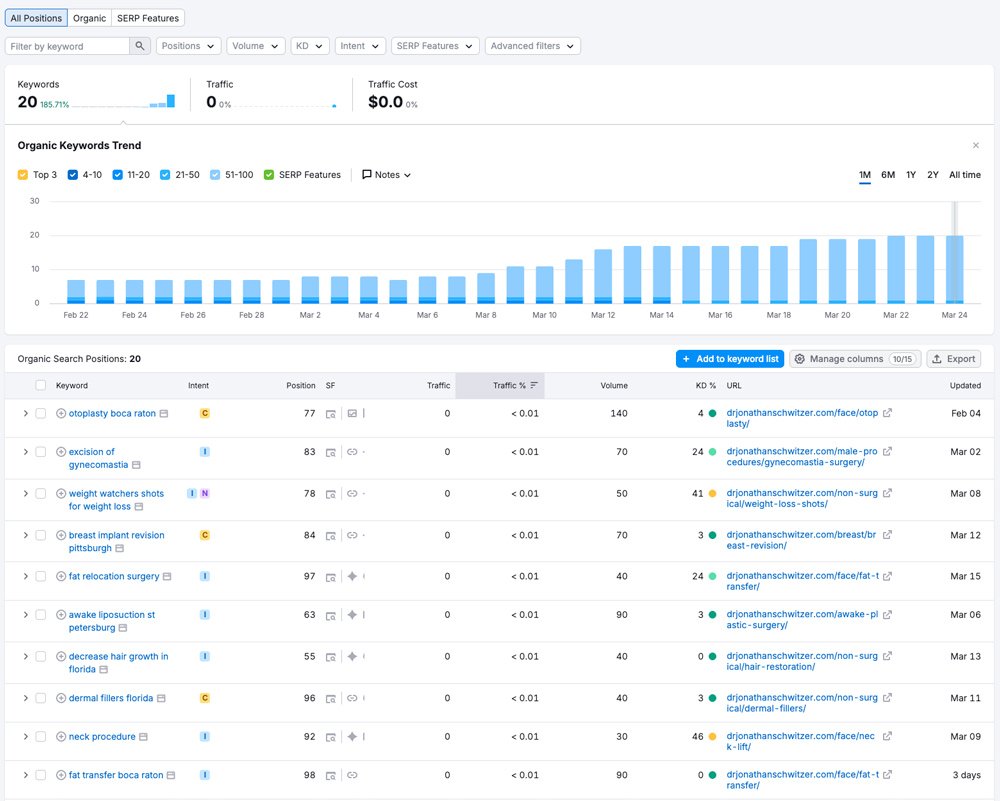1000x801 pixels.
Task: Click the link SERP feature icon on gynecomastia row
Action: 351,452
